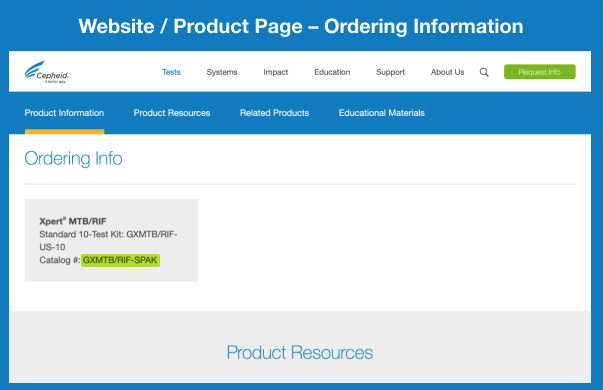Click the Website / Product Page title

click(x=301, y=26)
